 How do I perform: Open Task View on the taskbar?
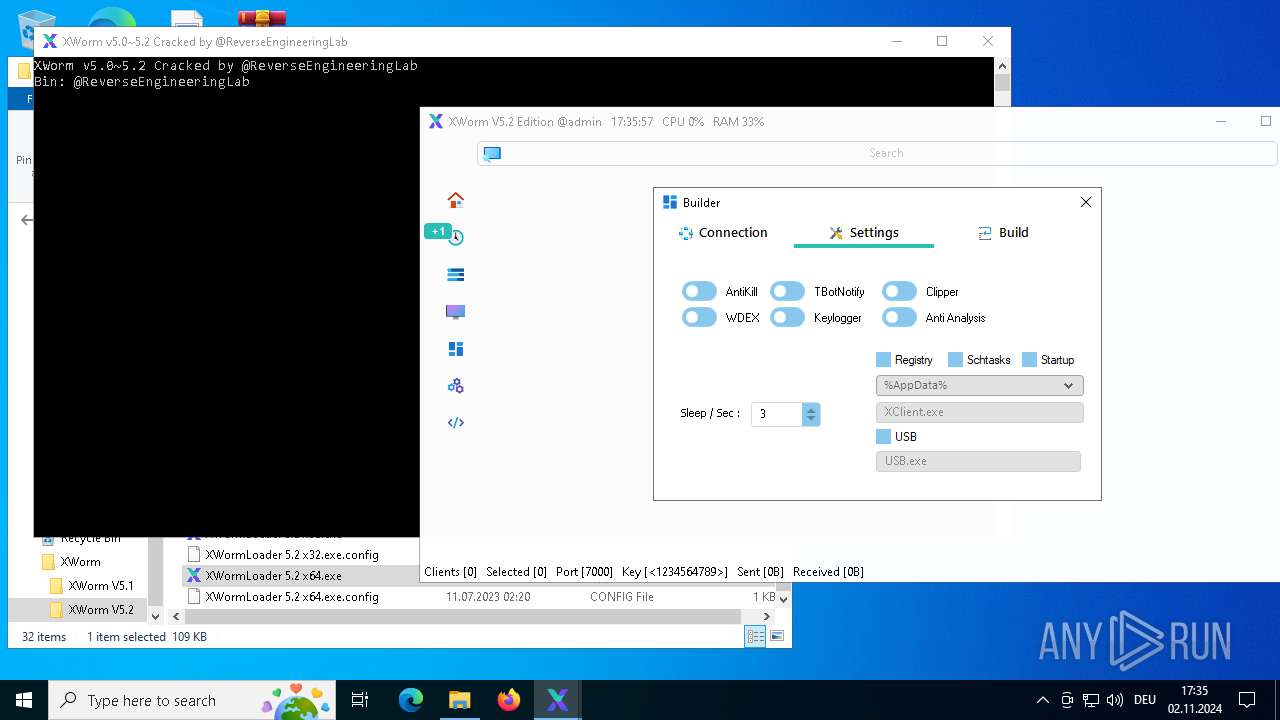click(360, 700)
